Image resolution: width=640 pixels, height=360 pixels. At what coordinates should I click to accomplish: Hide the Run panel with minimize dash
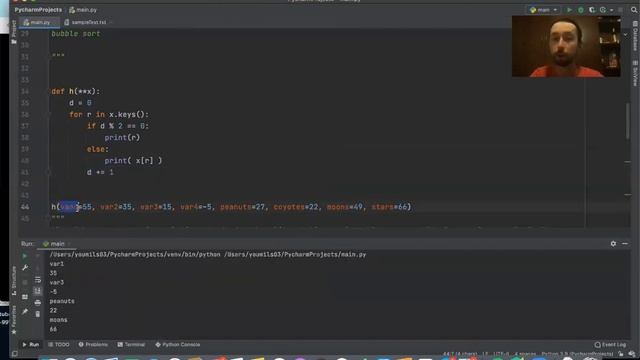pos(625,244)
